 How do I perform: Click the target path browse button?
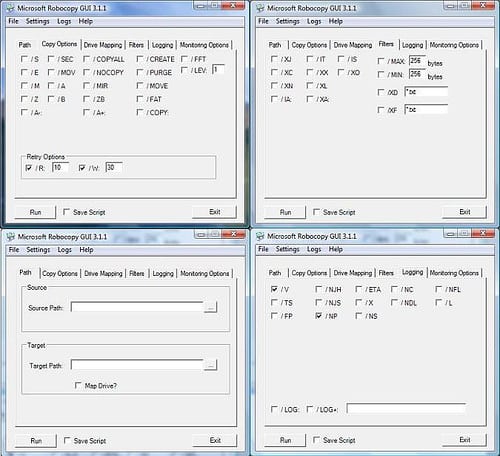[210, 365]
